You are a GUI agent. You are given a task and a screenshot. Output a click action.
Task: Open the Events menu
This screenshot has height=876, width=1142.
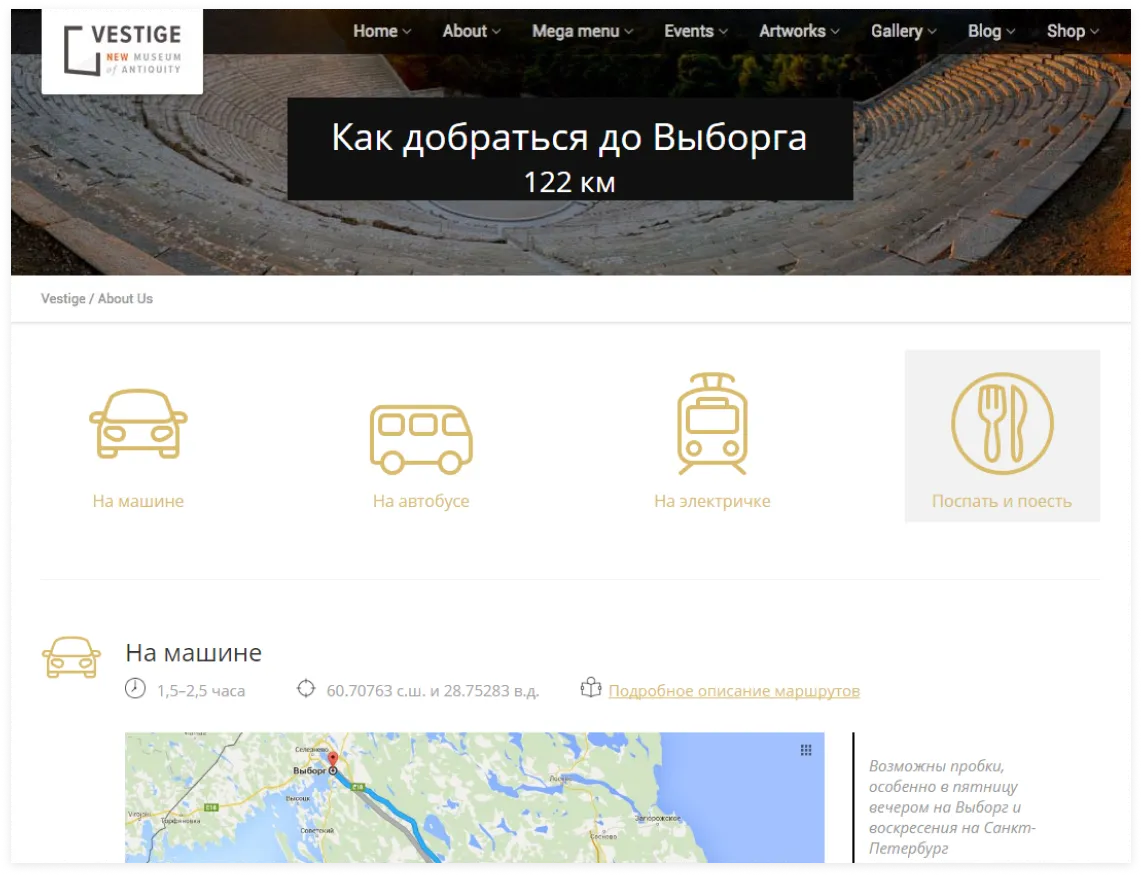click(696, 31)
